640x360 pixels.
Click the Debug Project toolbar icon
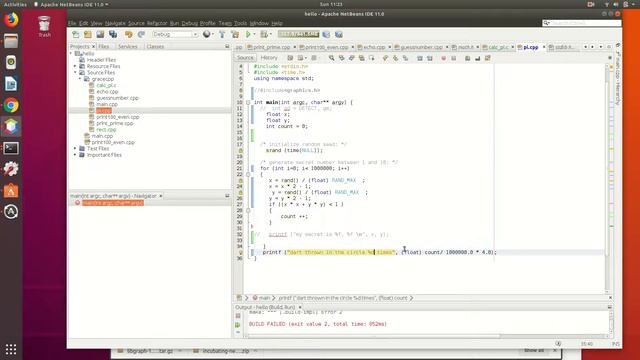(264, 35)
